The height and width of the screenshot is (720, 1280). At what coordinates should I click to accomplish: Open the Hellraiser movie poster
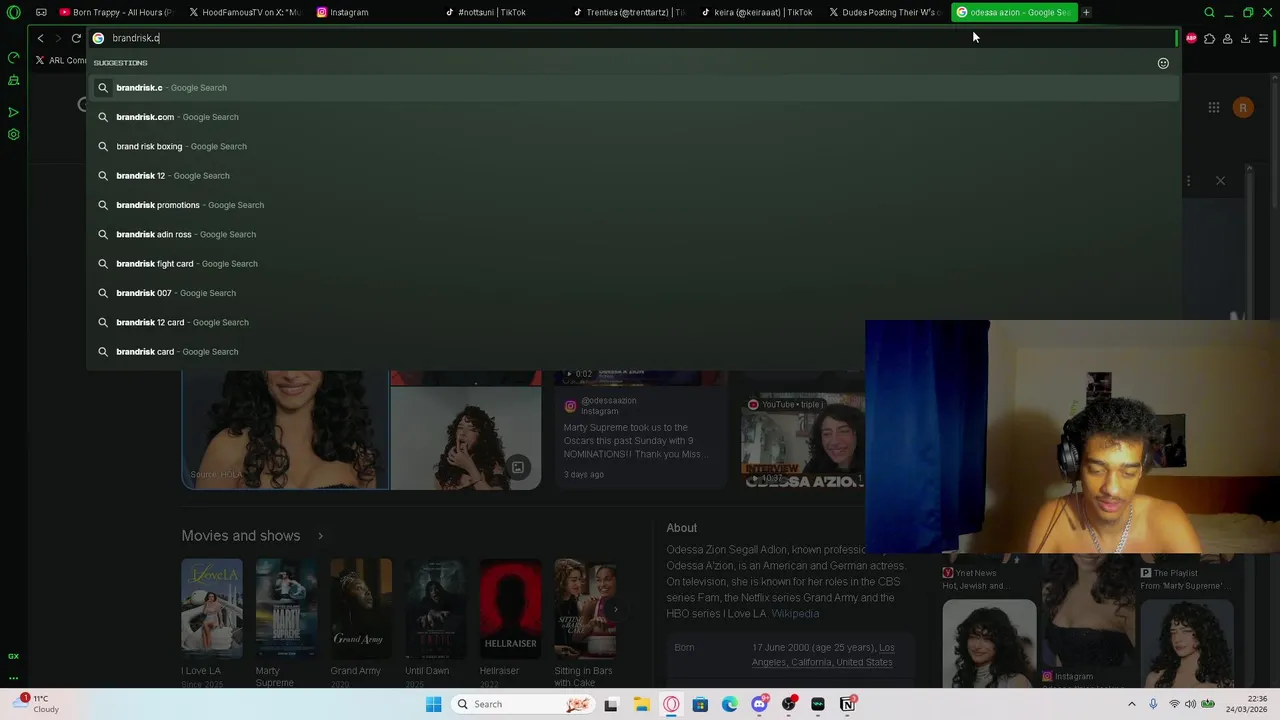pyautogui.click(x=510, y=608)
